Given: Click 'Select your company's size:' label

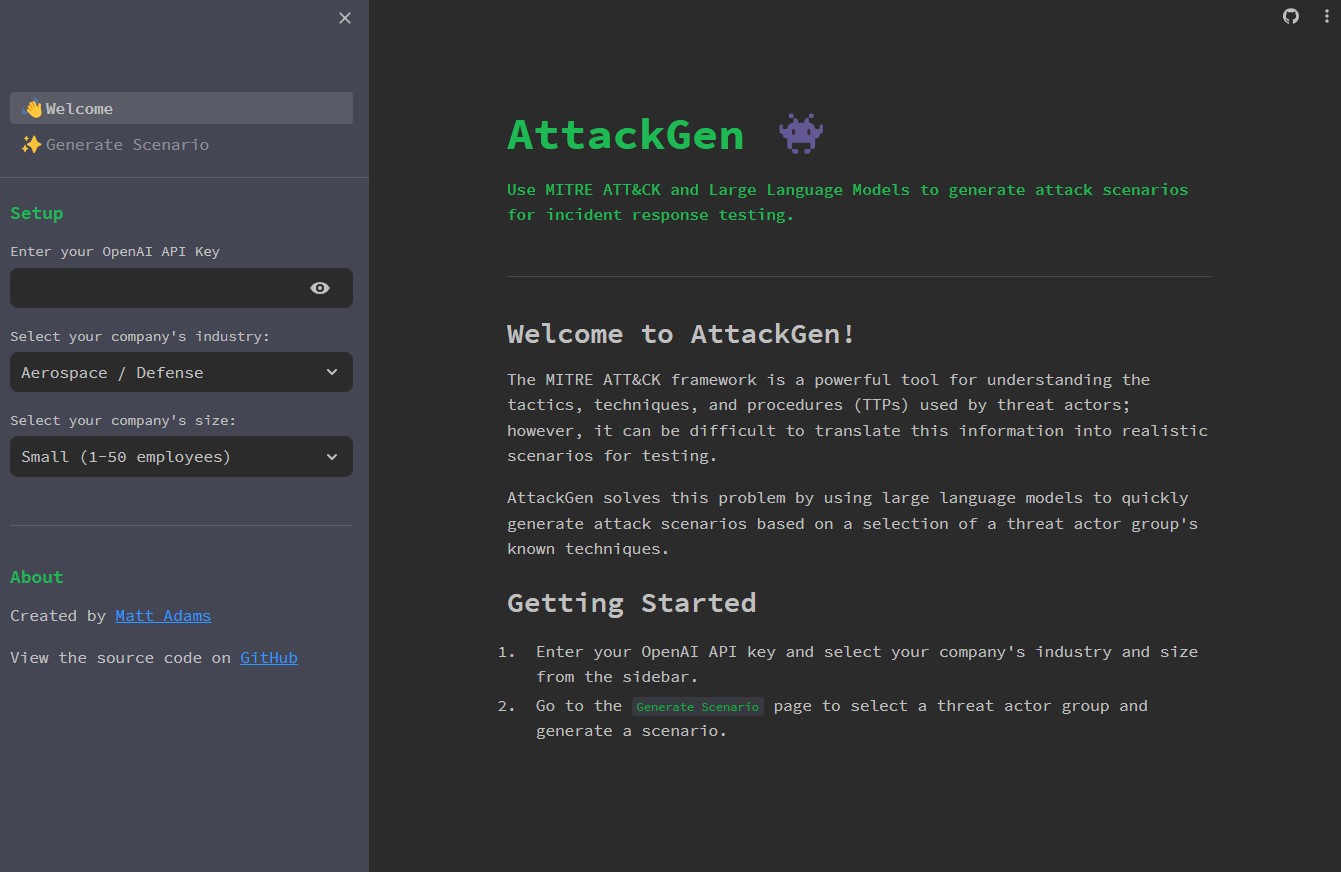Looking at the screenshot, I should click(x=123, y=420).
